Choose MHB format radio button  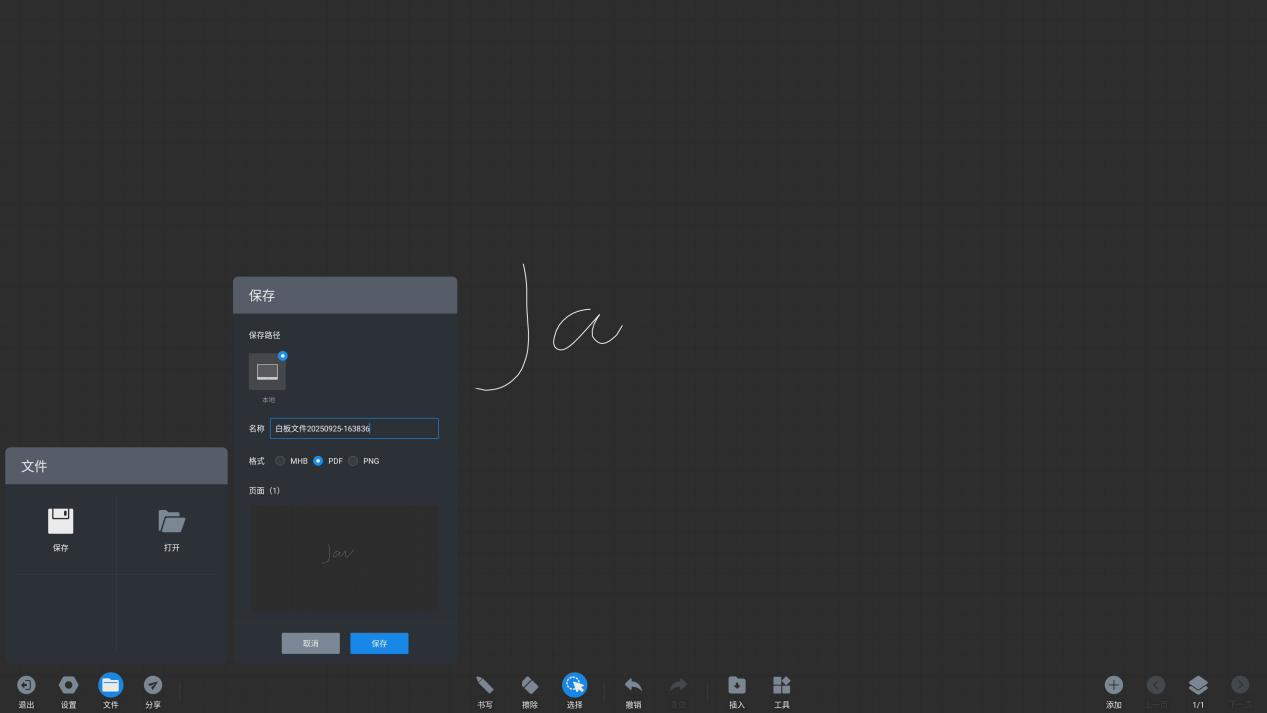coord(281,461)
